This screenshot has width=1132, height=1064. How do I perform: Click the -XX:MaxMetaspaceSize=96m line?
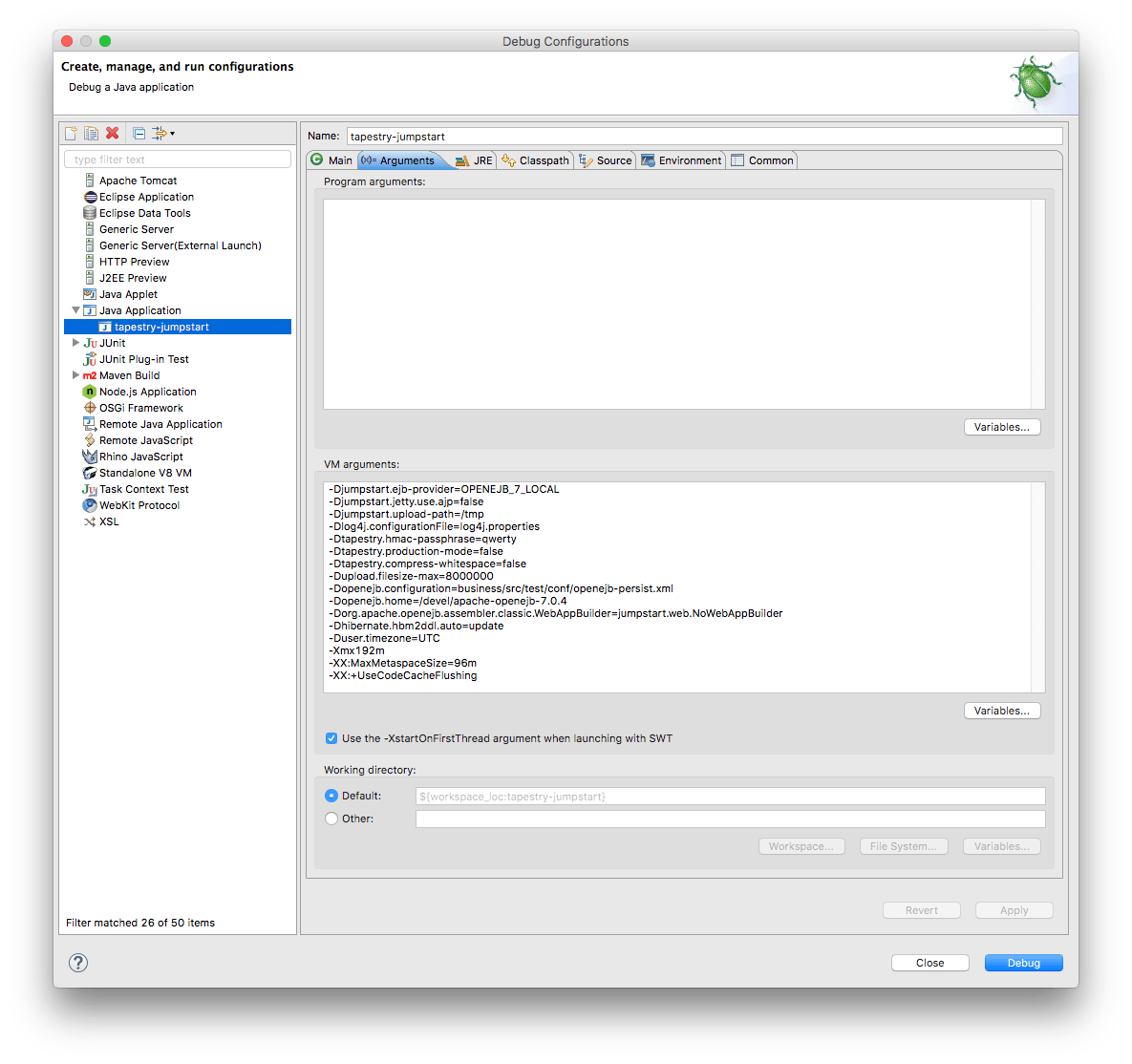click(x=403, y=663)
